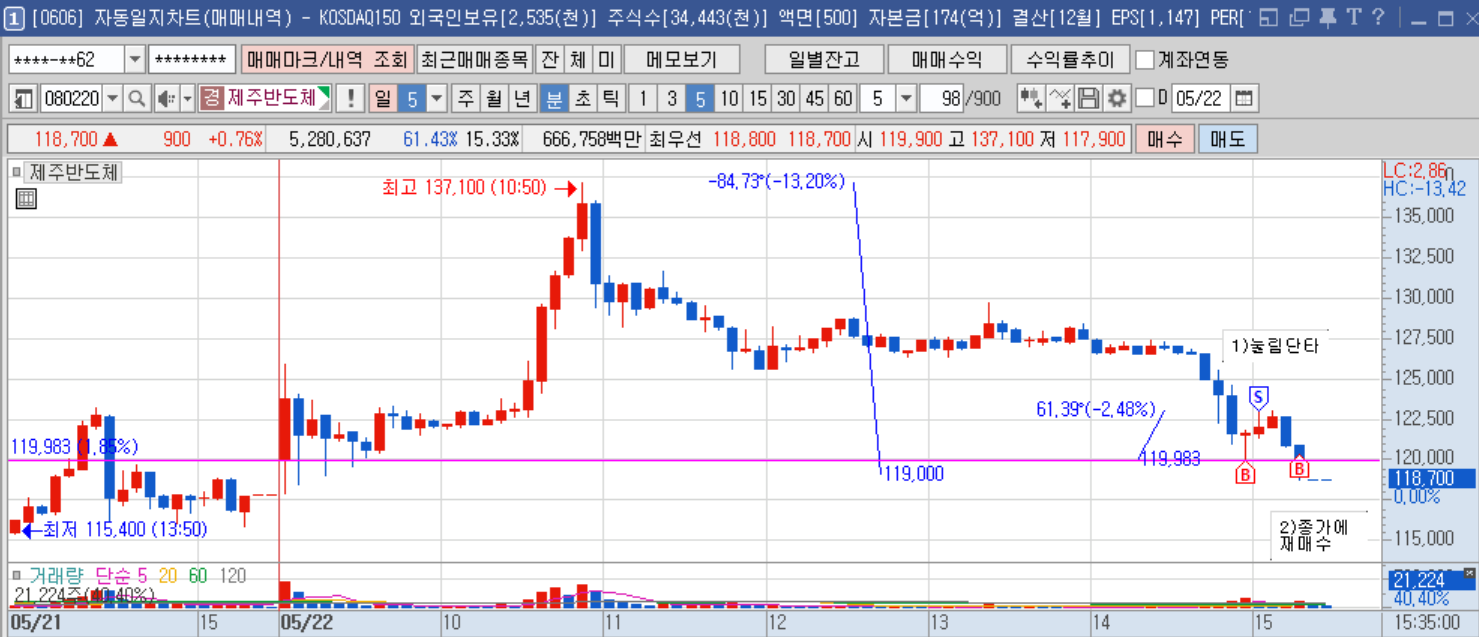This screenshot has width=1479, height=637.
Task: Click the exclamation mark info icon
Action: (x=350, y=99)
